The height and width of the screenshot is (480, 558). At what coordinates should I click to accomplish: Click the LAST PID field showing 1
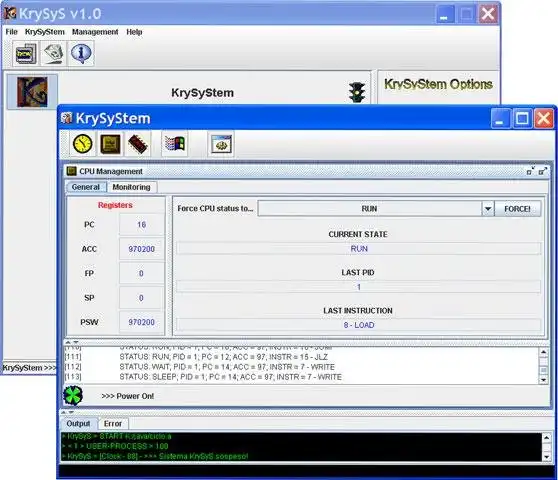[x=359, y=287]
